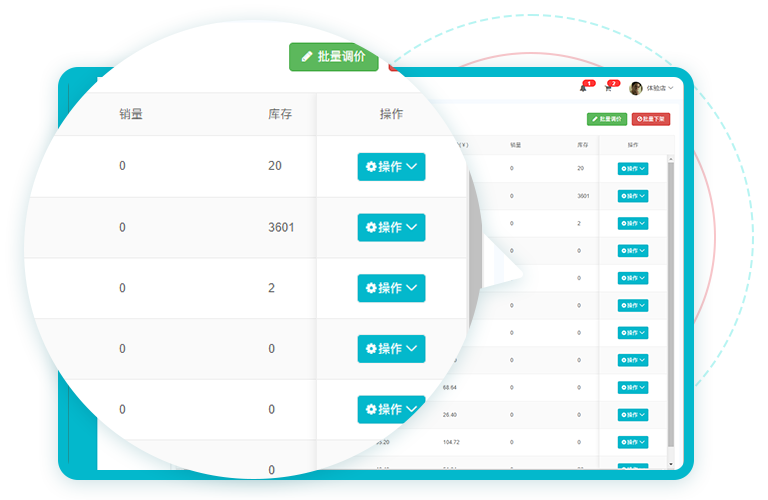Open the shopping cart icon
Image resolution: width=768 pixels, height=500 pixels.
pos(608,89)
